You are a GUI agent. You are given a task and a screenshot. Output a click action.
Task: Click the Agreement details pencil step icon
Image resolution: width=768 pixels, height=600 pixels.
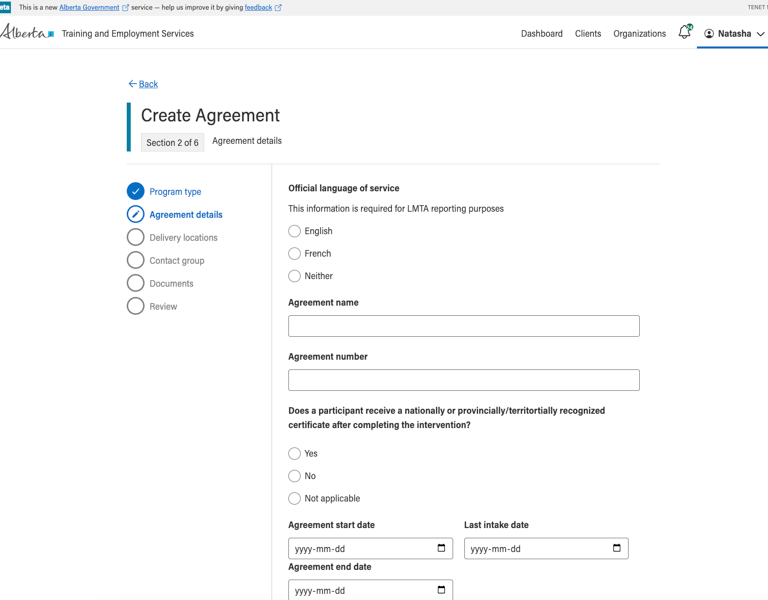(x=136, y=214)
